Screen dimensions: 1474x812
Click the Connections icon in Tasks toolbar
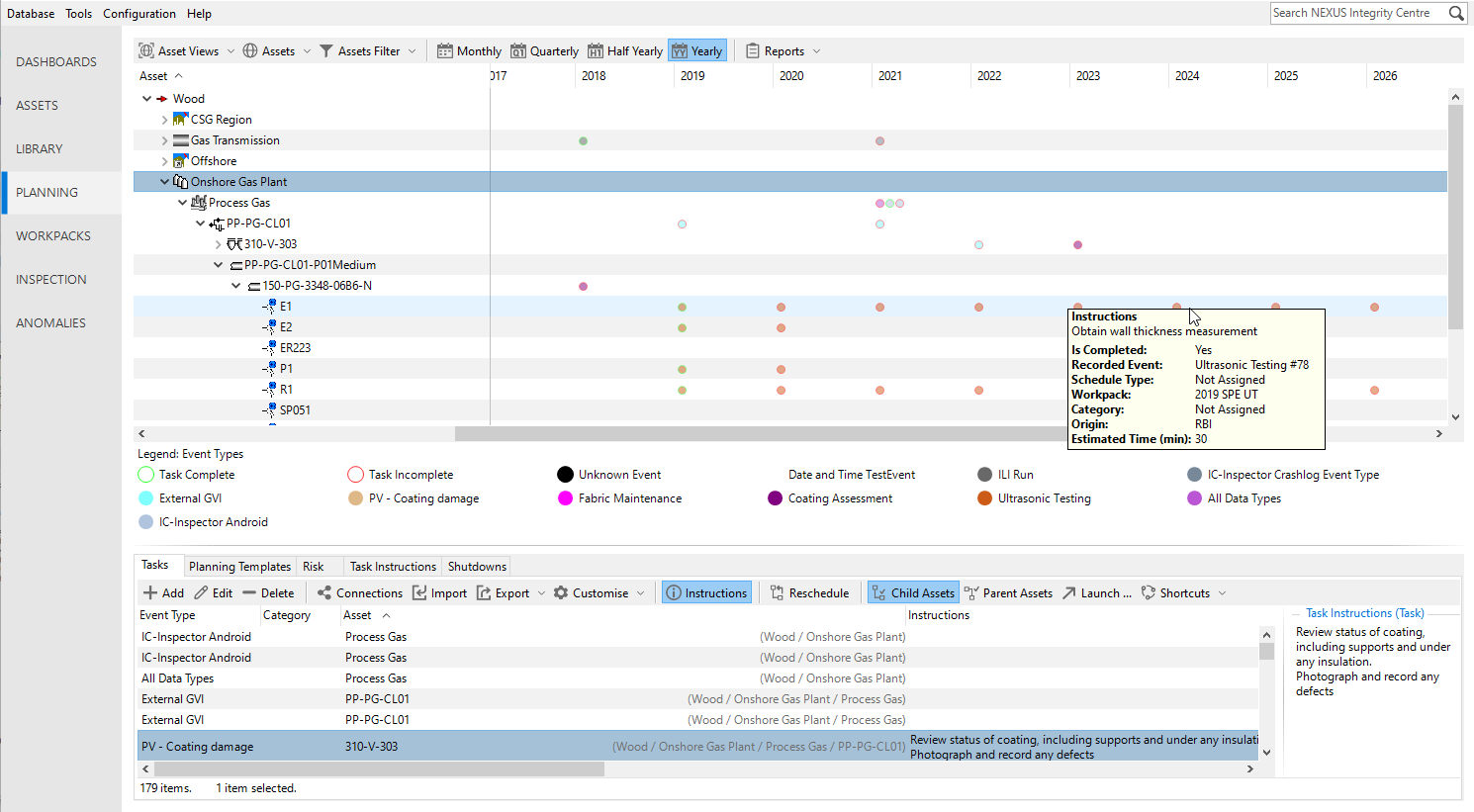(324, 592)
